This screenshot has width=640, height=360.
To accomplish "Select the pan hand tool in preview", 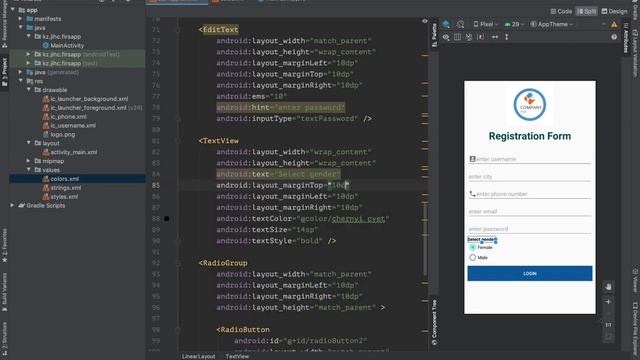I will [x=608, y=287].
